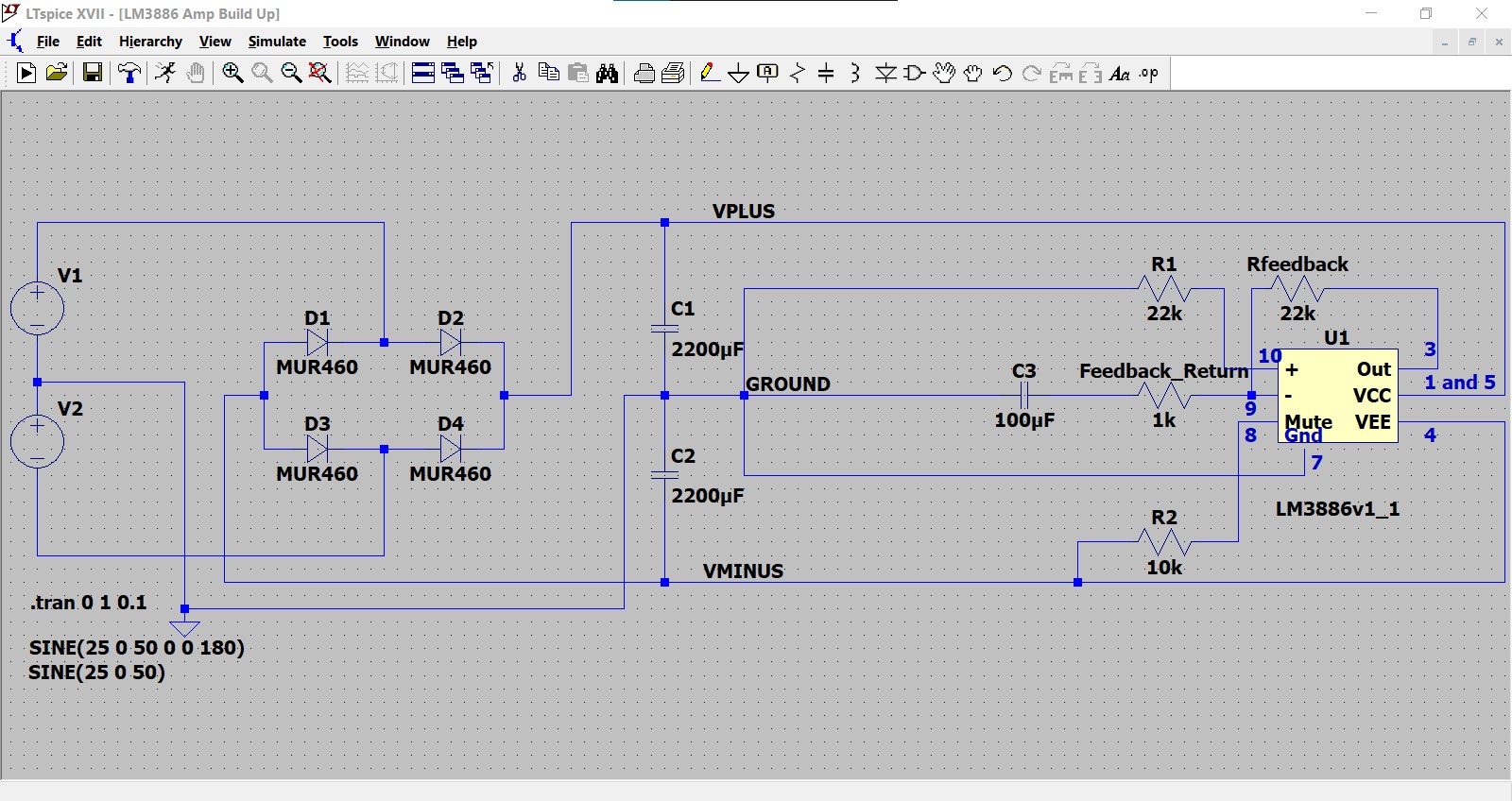Select the Cut scissors tool
This screenshot has height=801, width=1512.
point(519,73)
